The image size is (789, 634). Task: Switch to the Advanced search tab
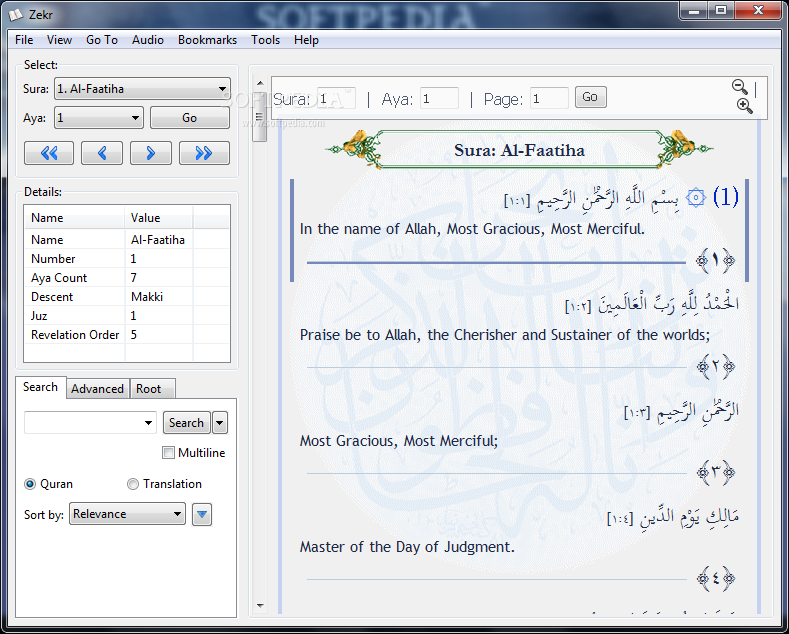(97, 389)
